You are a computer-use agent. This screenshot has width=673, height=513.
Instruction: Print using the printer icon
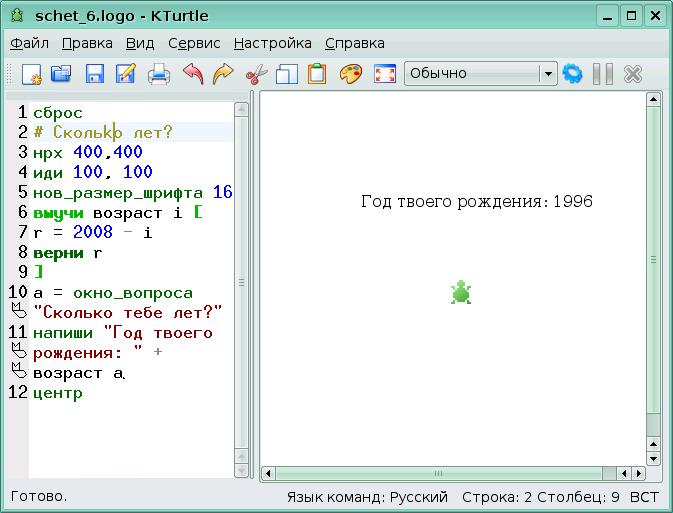point(159,74)
